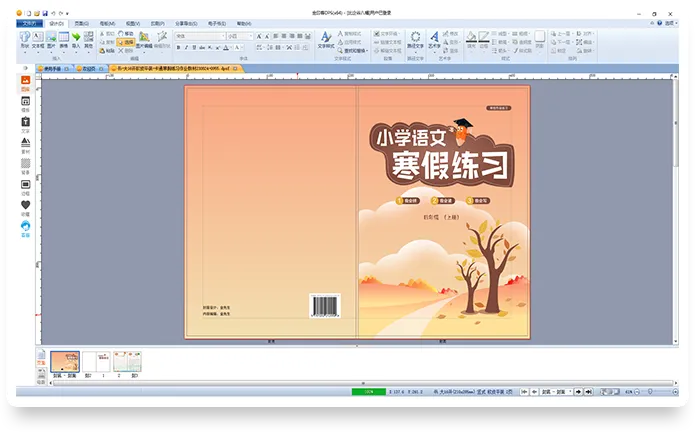Click the Insert Picture icon
Image resolution: width=695 pixels, height=432 pixels.
[50, 38]
